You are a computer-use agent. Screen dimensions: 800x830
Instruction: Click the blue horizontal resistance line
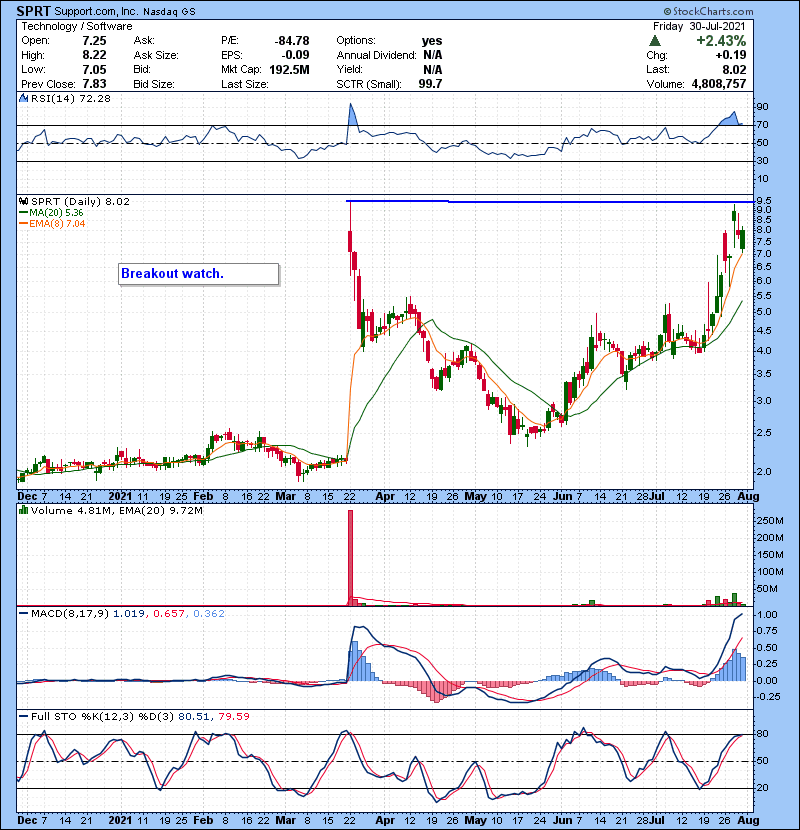tap(550, 202)
